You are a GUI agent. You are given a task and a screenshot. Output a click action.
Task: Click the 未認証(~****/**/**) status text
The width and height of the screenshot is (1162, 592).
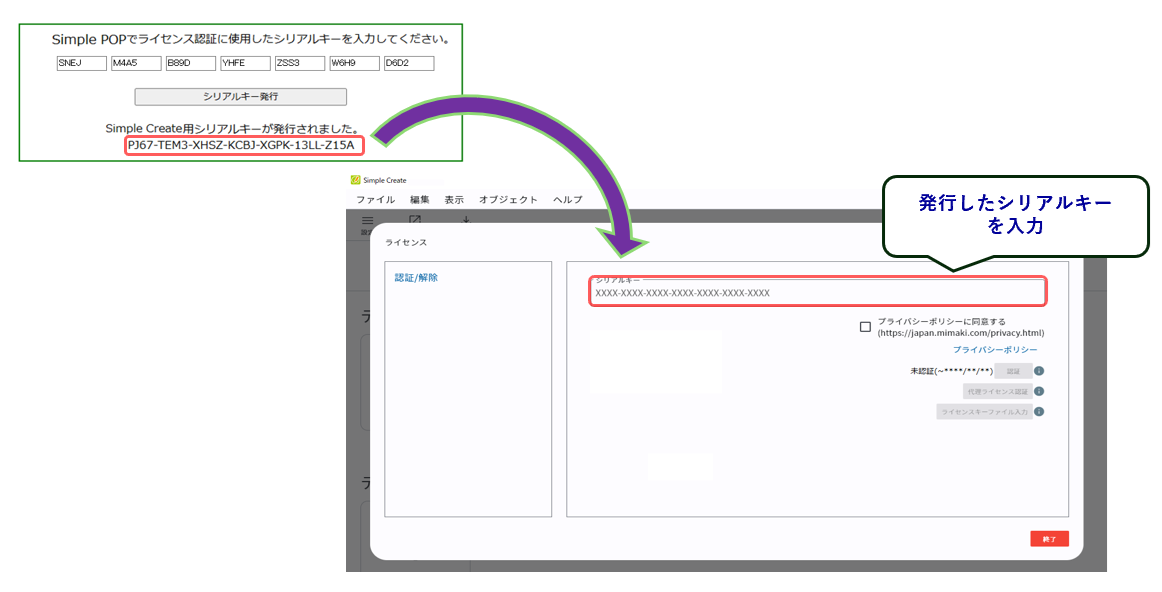(x=952, y=371)
